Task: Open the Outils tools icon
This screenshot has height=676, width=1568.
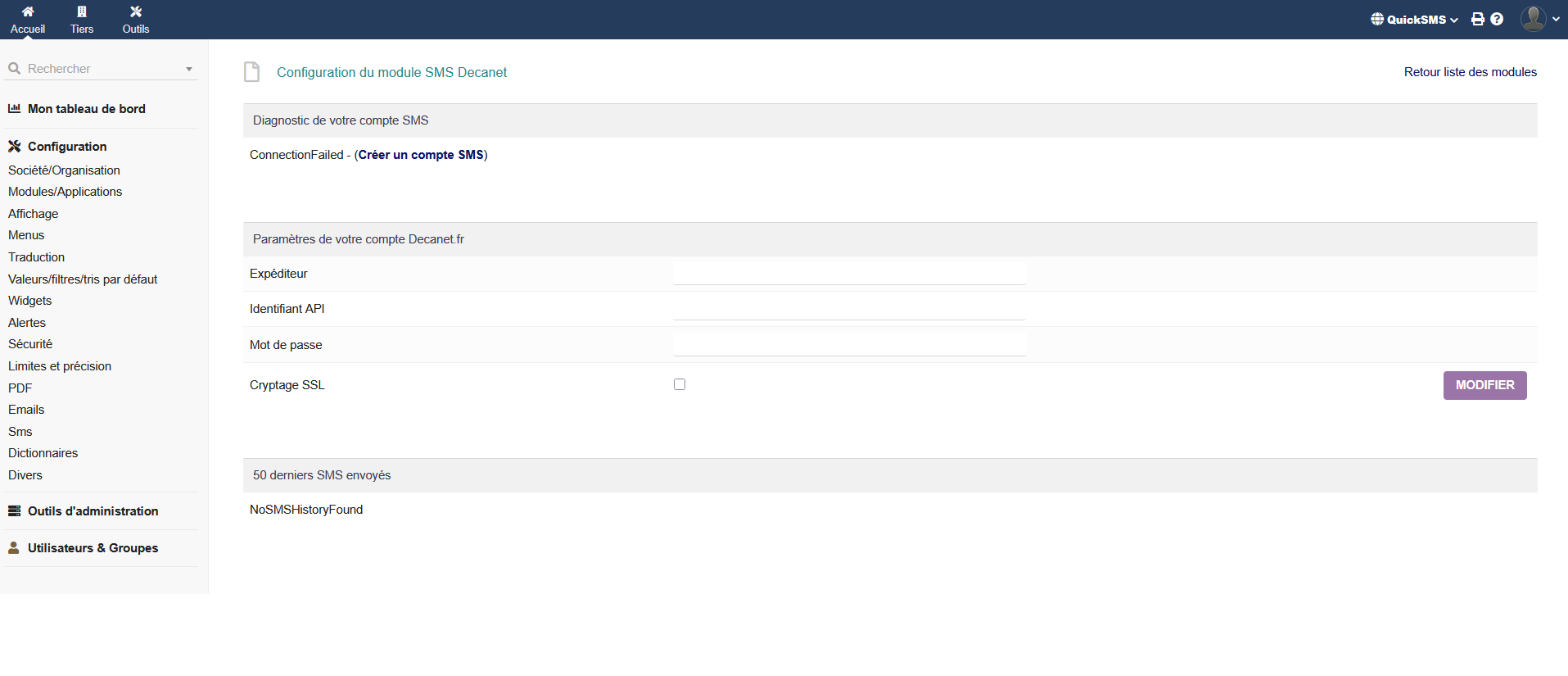Action: [136, 11]
